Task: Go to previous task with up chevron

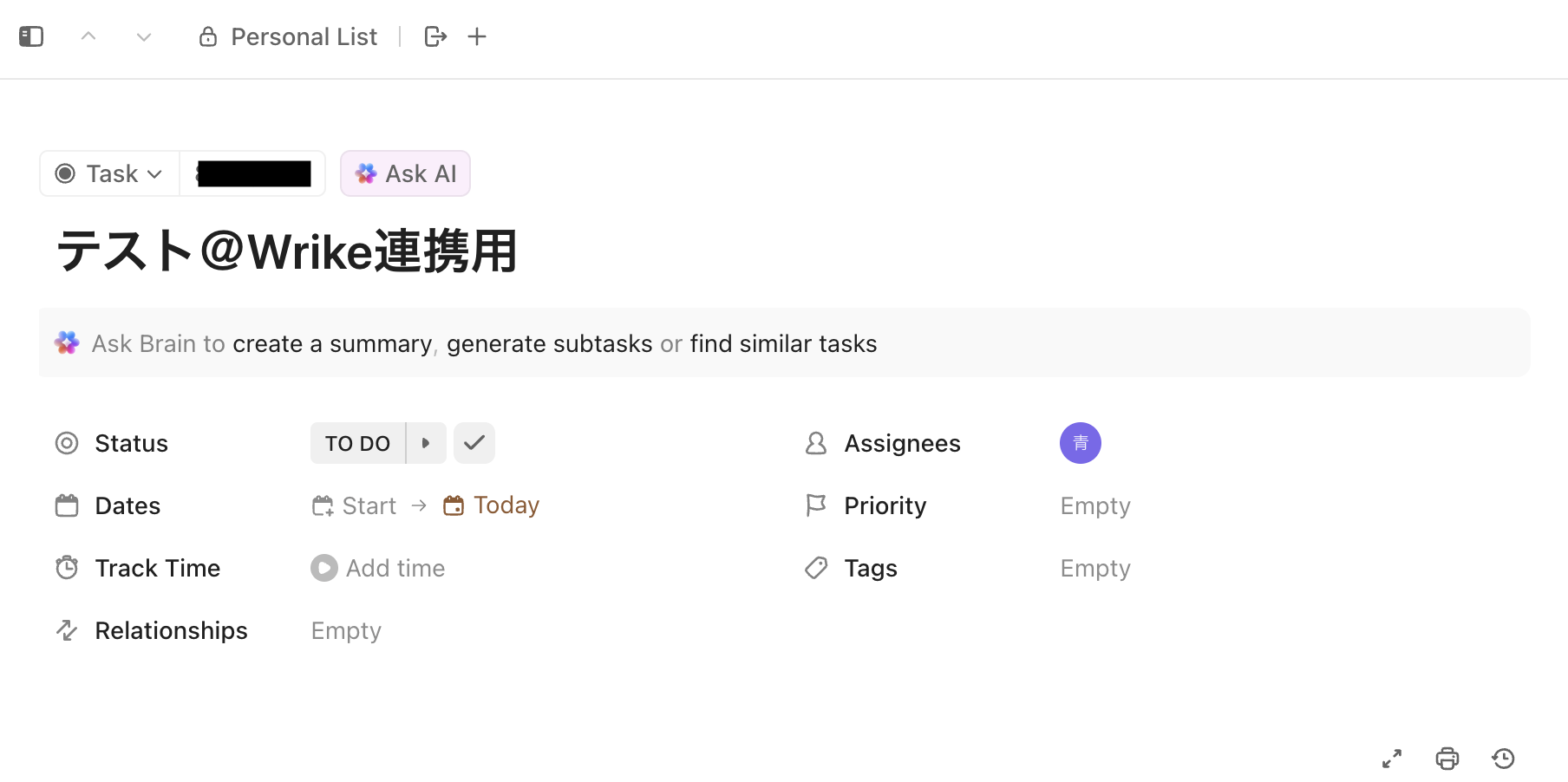Action: [88, 36]
